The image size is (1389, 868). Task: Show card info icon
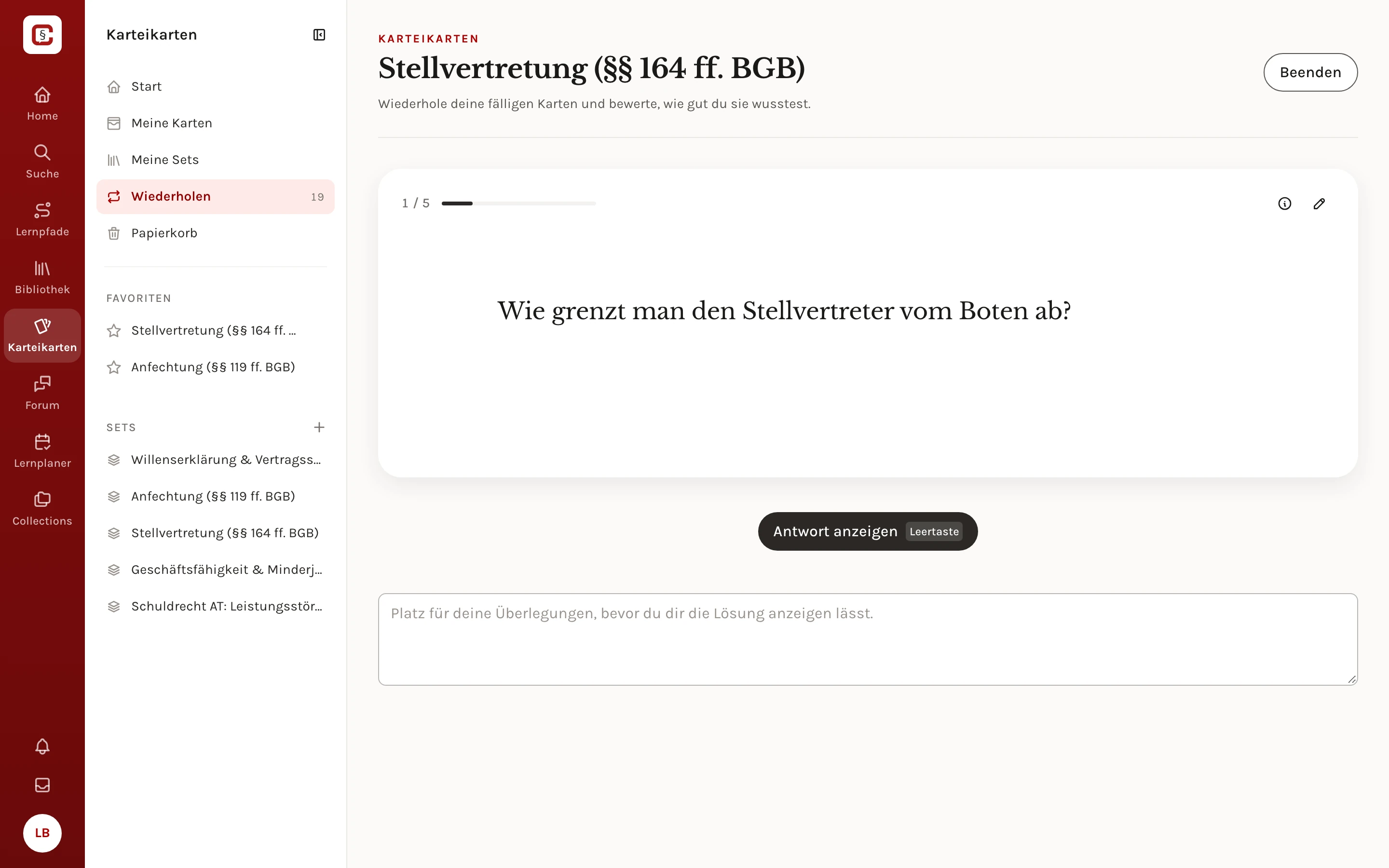point(1284,204)
